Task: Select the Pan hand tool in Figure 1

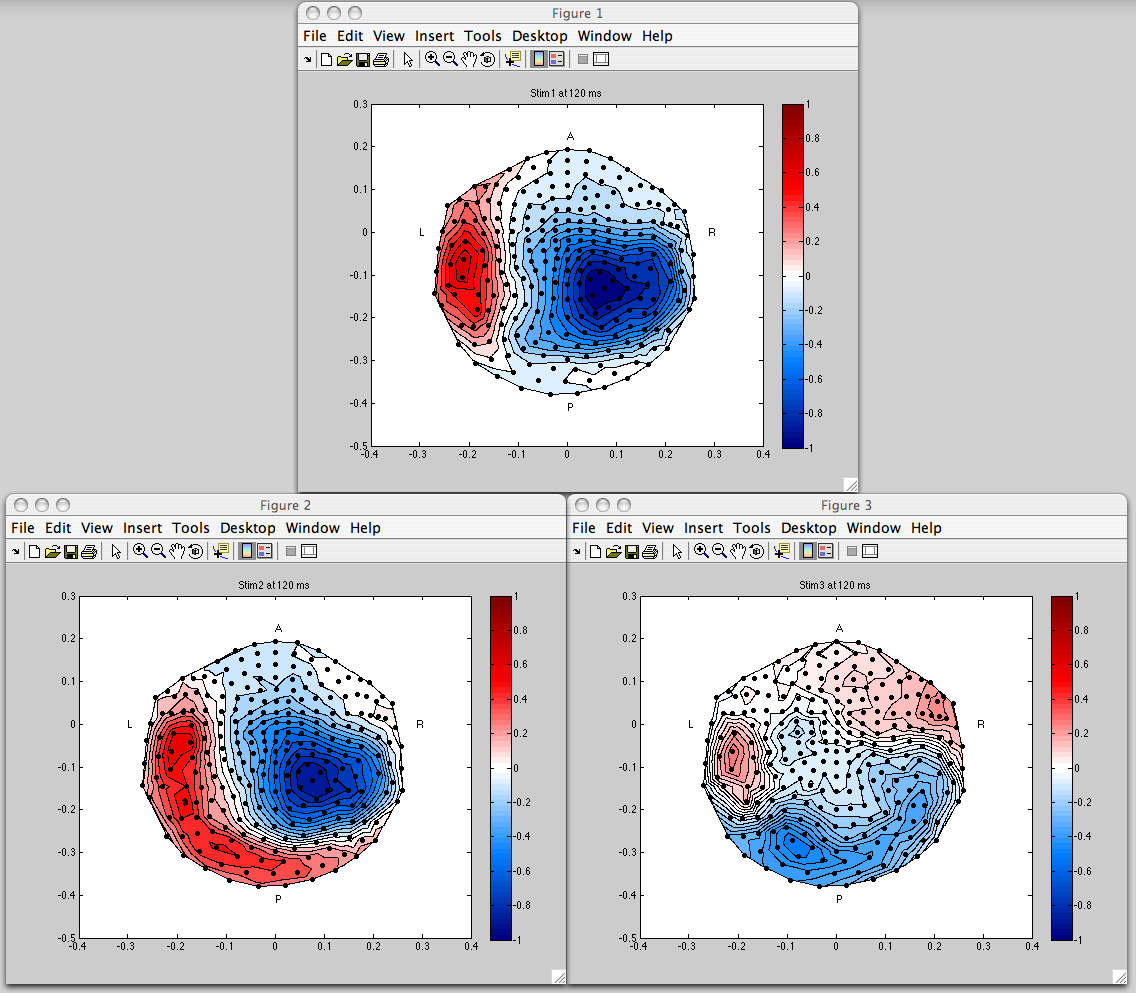Action: point(469,59)
